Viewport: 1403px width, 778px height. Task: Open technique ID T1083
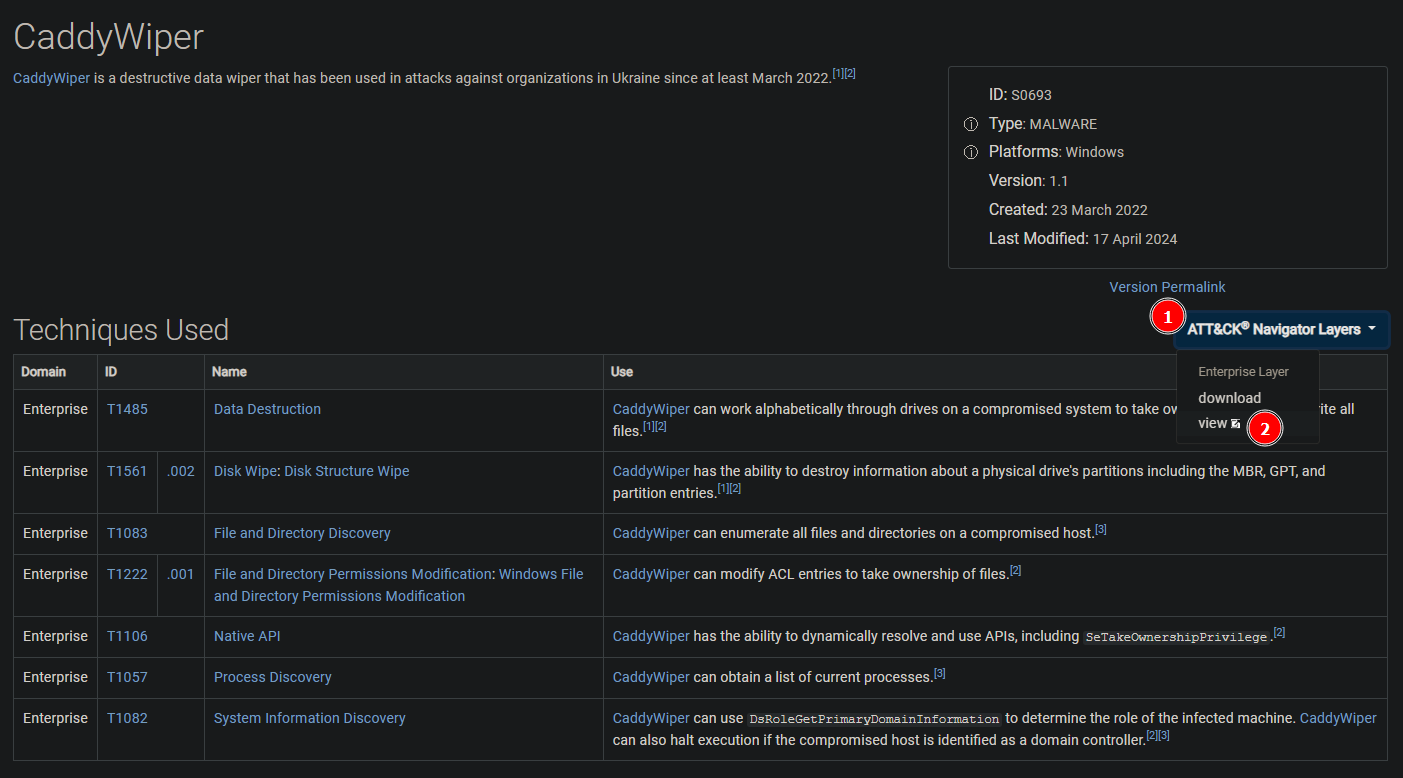coord(127,533)
